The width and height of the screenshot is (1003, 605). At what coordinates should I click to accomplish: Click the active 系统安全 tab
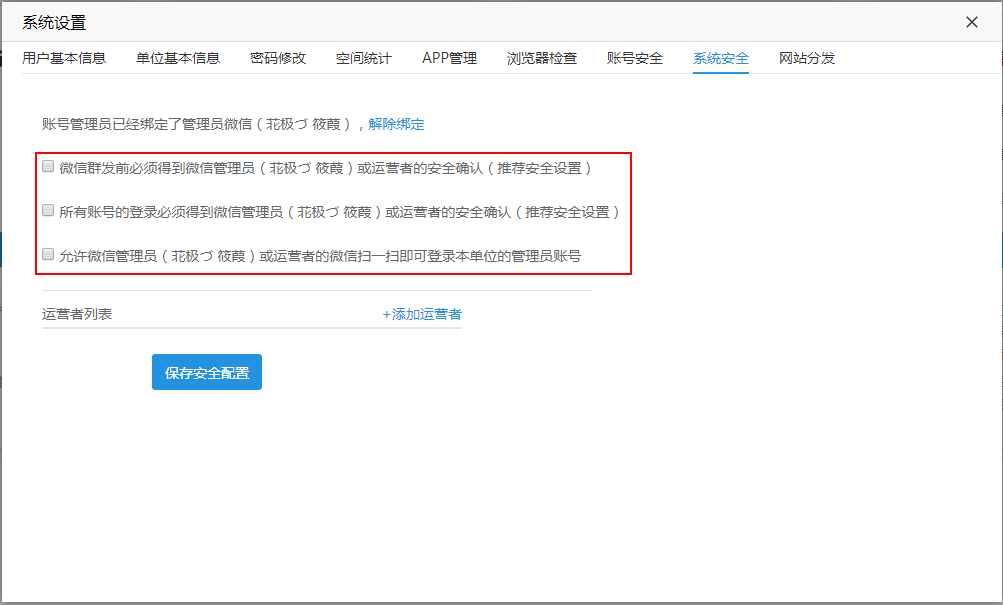(x=721, y=58)
